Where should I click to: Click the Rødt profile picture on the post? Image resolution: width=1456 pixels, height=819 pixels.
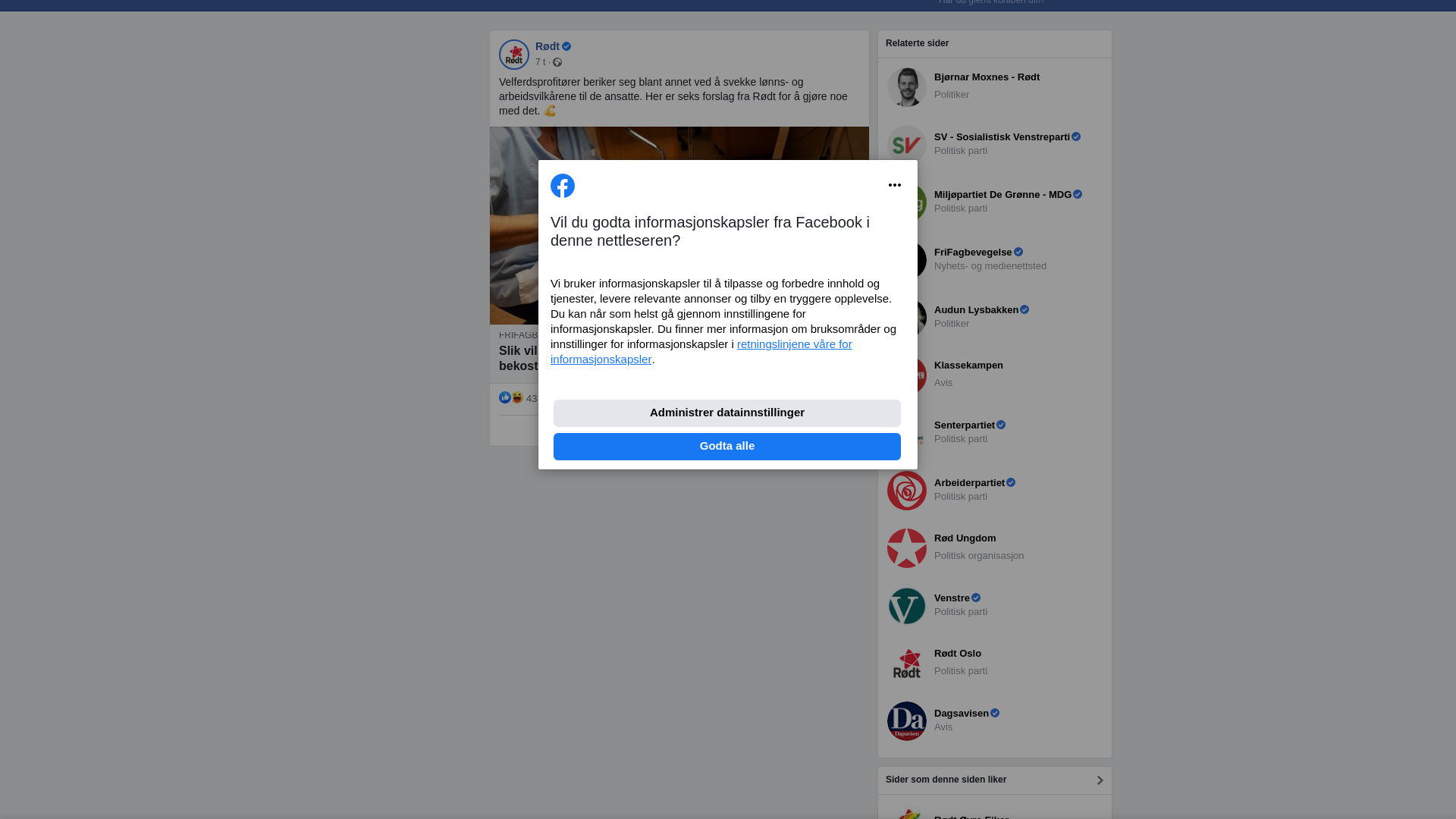[513, 55]
